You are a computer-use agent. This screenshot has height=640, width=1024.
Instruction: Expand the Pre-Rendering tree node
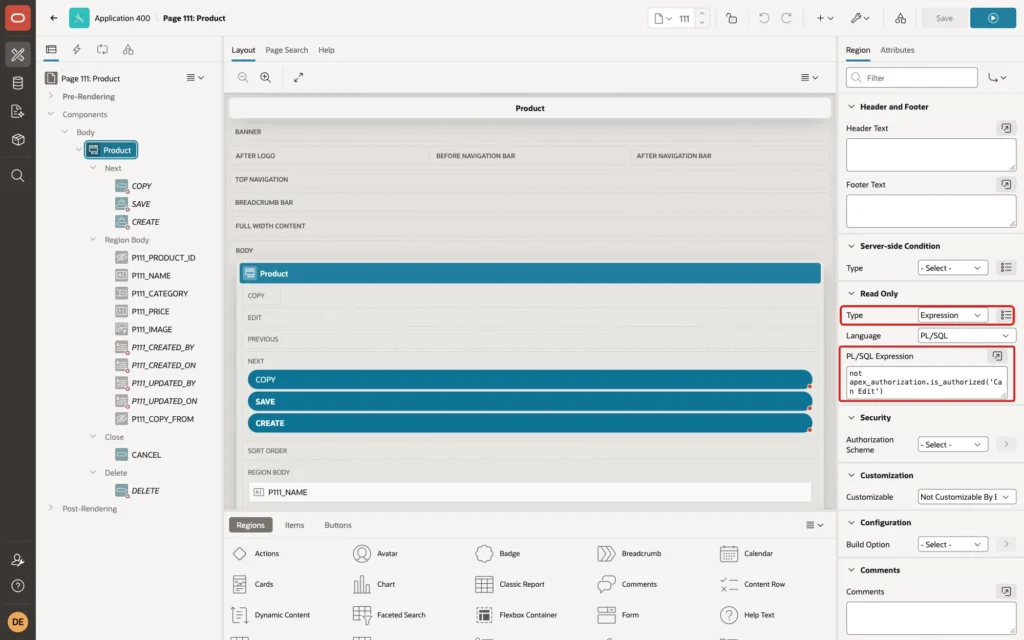click(x=51, y=96)
